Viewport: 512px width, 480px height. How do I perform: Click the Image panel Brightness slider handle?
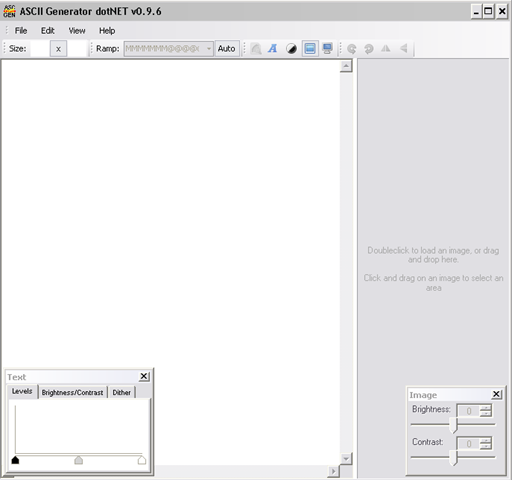(453, 425)
